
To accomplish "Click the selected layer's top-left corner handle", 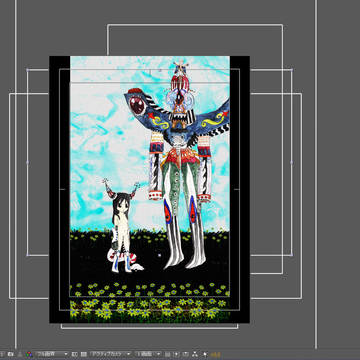I will tap(27, 70).
